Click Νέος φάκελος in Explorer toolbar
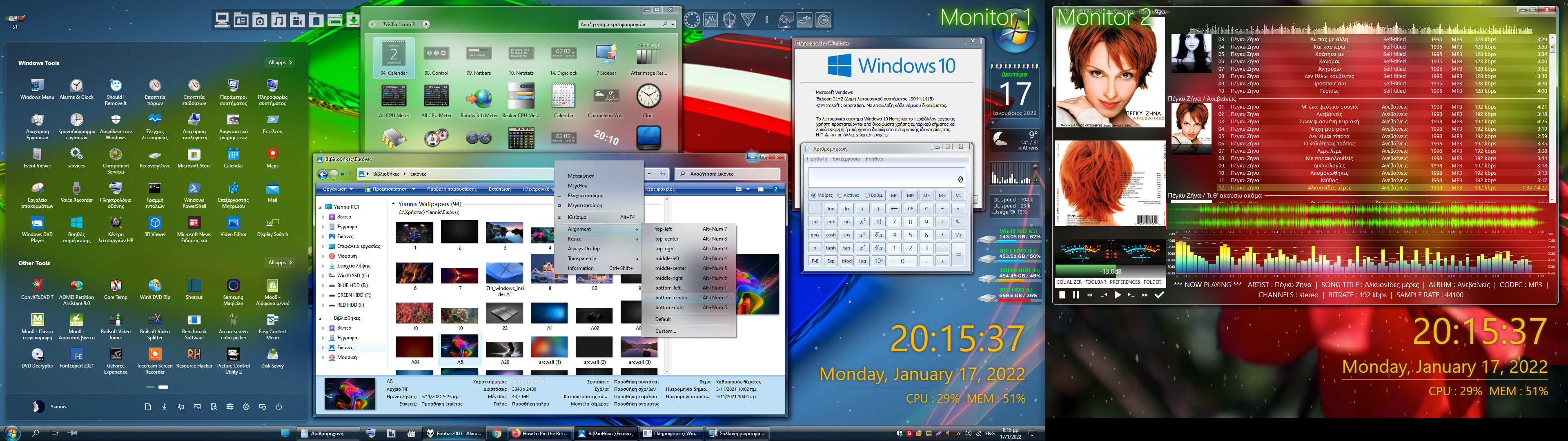The width and height of the screenshot is (1568, 441). pos(660,189)
